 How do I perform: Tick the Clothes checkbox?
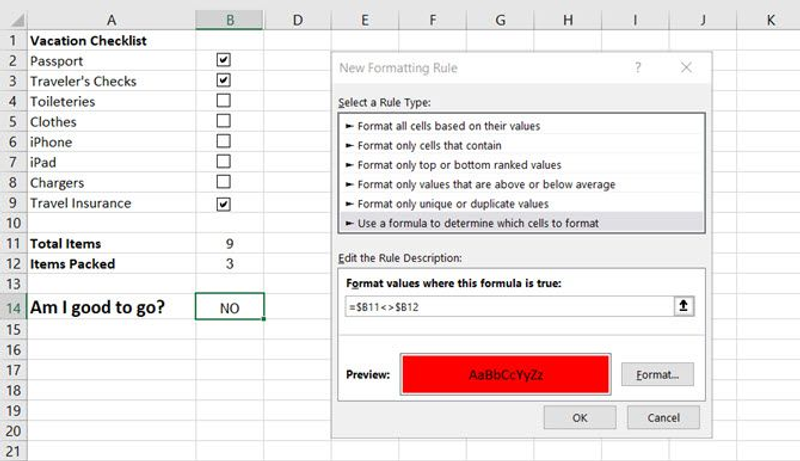(x=224, y=121)
